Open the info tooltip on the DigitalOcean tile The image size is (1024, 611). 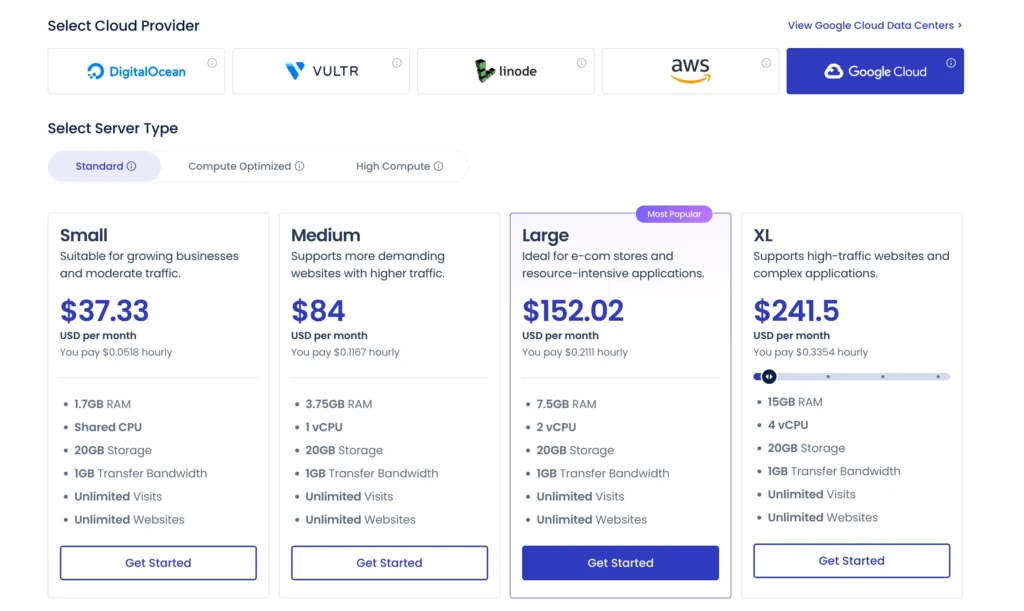211,61
